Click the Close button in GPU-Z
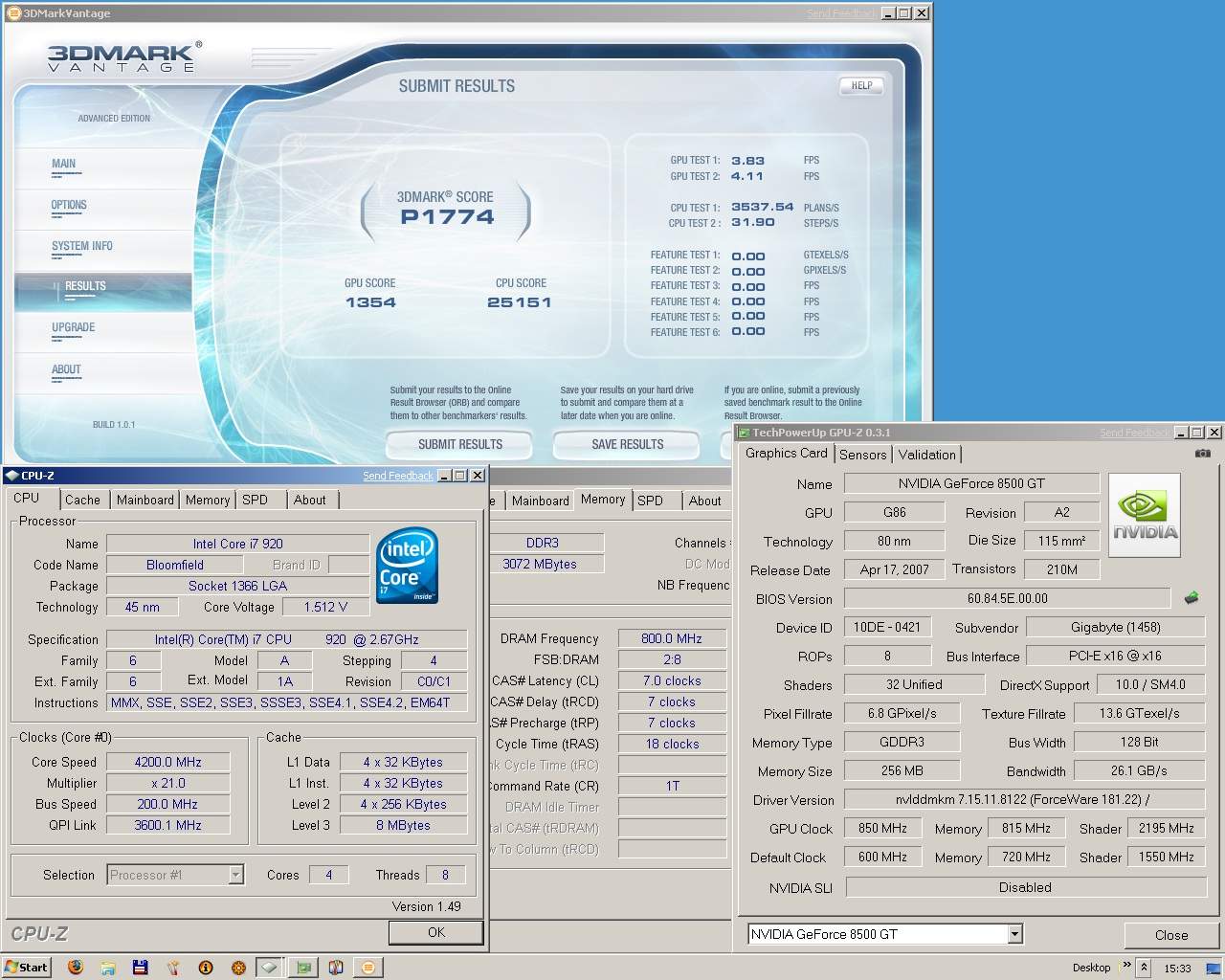 point(1171,935)
